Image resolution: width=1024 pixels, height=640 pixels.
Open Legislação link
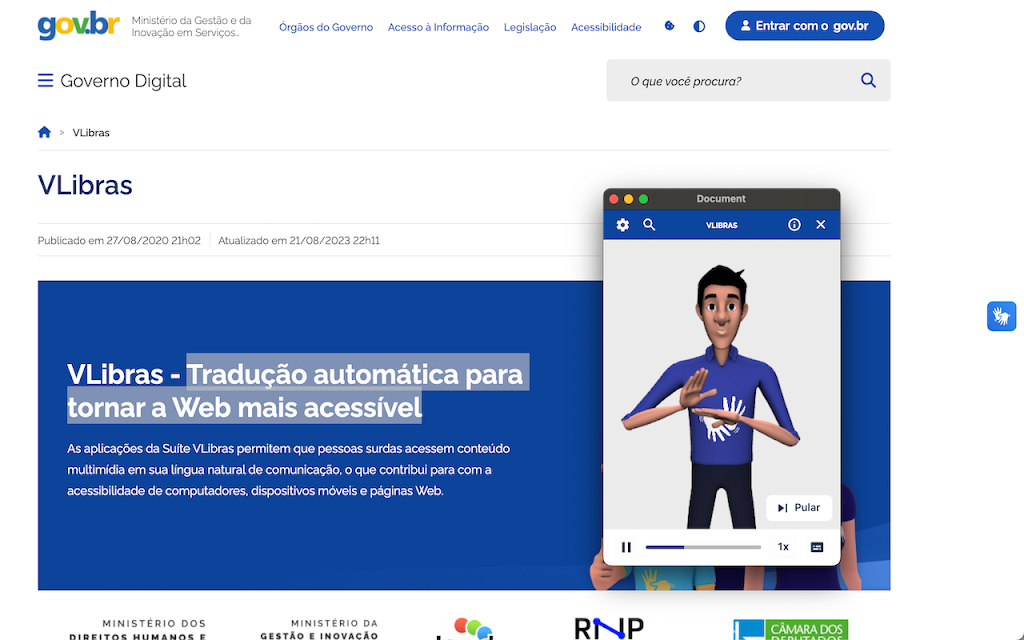click(530, 27)
